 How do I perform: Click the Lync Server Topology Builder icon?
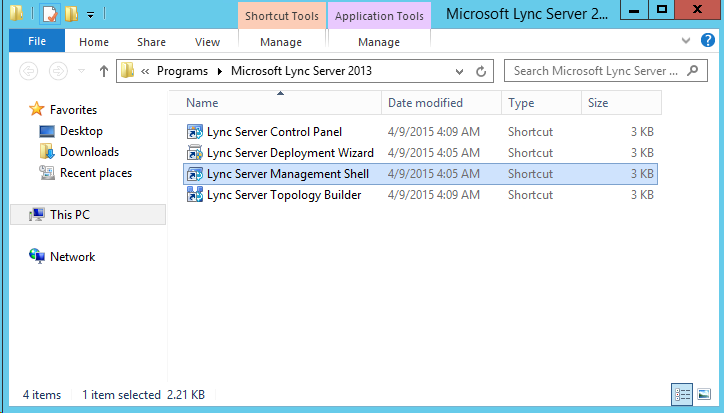click(195, 195)
